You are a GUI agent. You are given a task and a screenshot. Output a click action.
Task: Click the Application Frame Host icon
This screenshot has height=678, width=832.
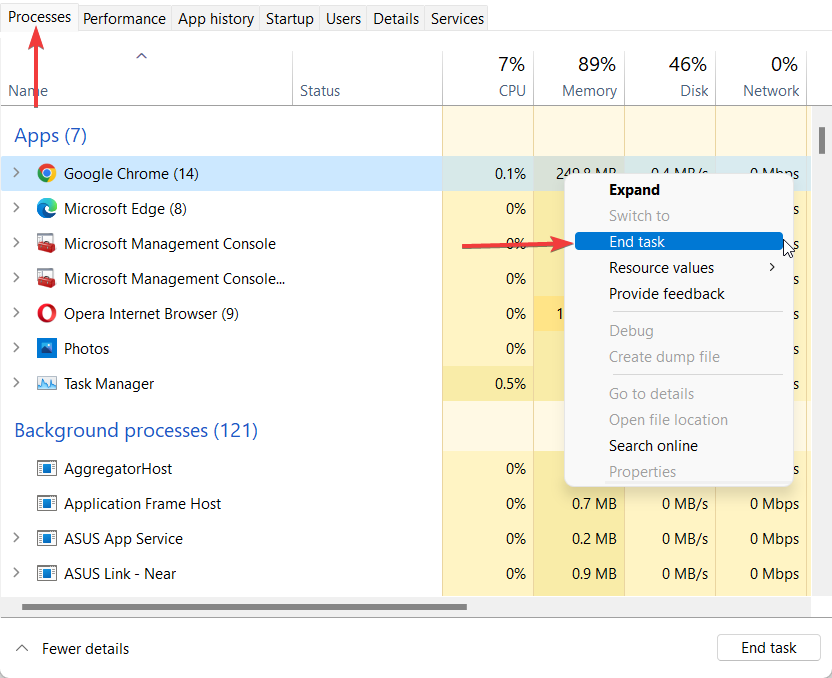pyautogui.click(x=47, y=503)
